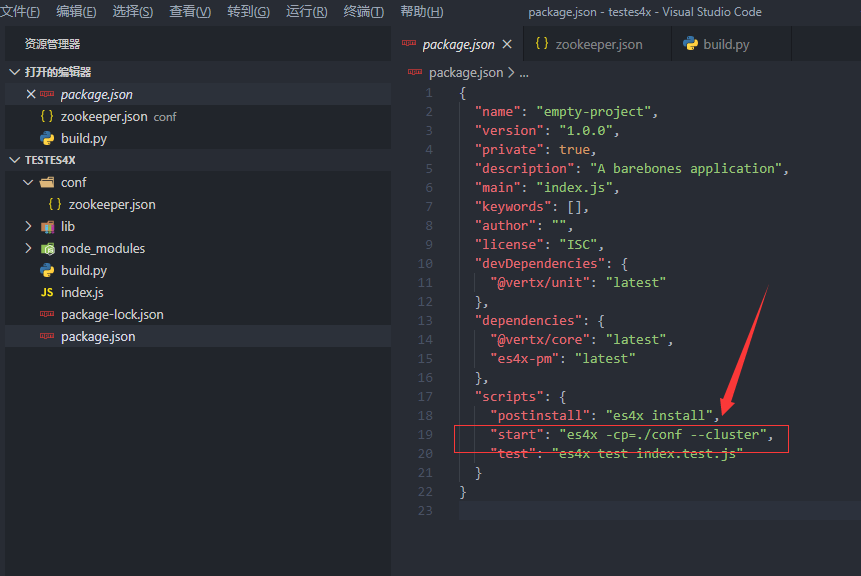
Task: Click the braces icon on zookeeper.json tab
Action: click(542, 43)
